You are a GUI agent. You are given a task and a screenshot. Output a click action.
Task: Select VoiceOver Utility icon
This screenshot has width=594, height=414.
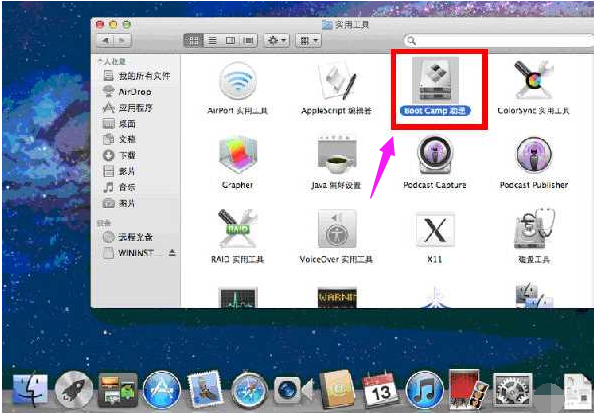click(337, 228)
